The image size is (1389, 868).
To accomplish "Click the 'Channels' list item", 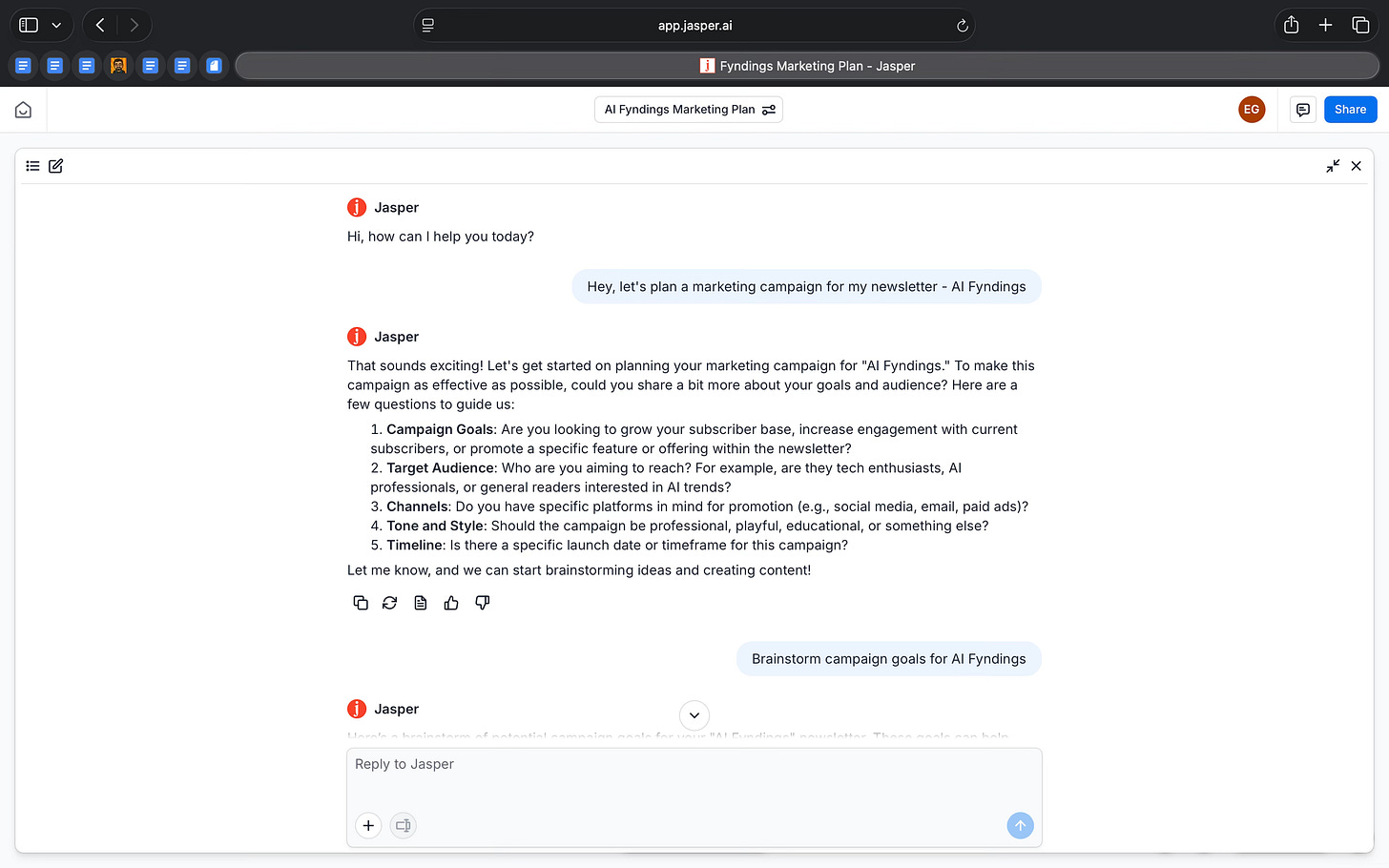I will pos(699,506).
